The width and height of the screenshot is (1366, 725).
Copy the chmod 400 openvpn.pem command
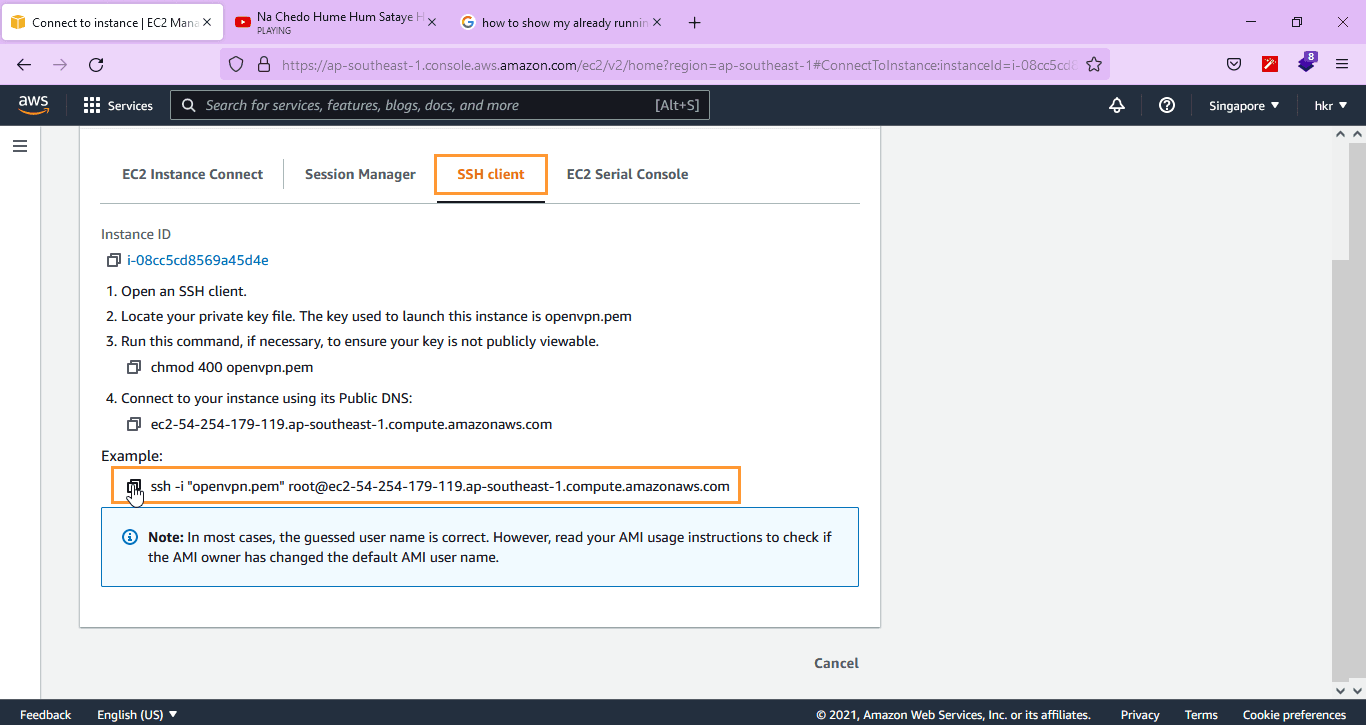click(134, 367)
